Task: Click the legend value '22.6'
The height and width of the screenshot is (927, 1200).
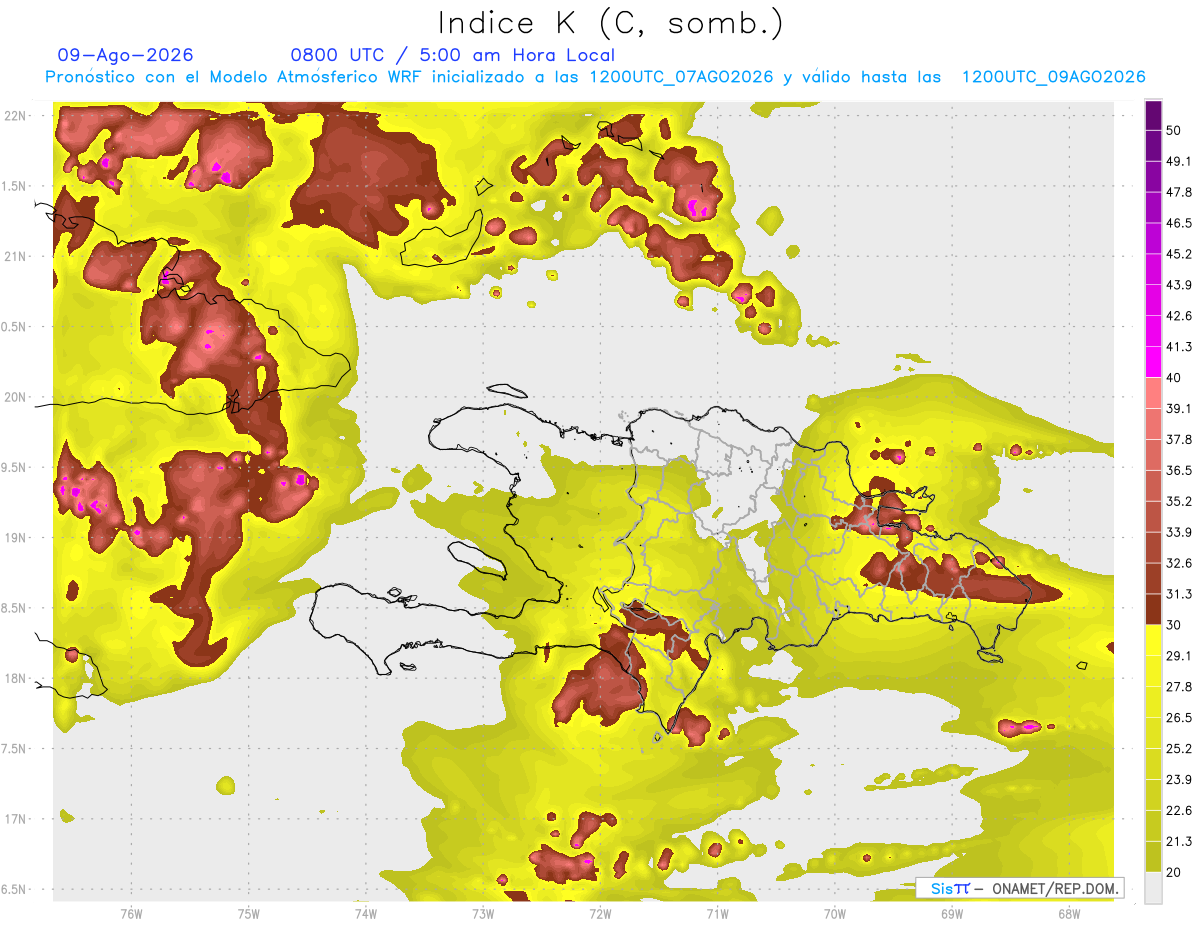Action: pyautogui.click(x=1179, y=810)
